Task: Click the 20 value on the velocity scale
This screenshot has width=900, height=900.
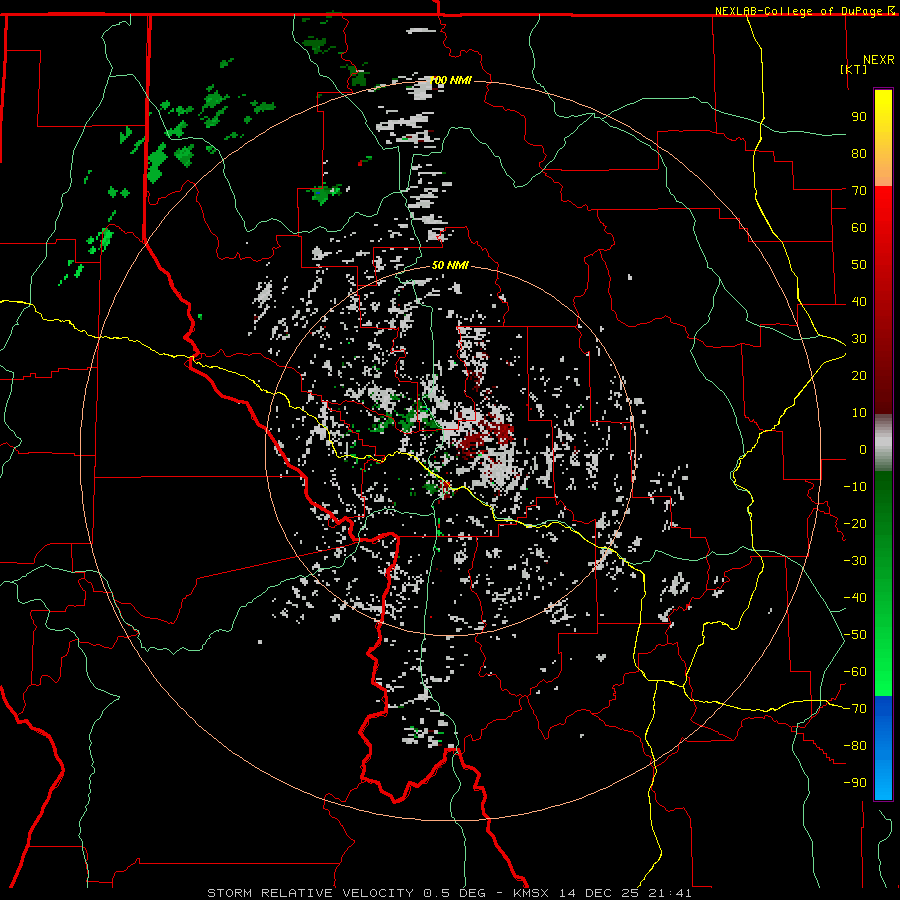Action: (859, 376)
